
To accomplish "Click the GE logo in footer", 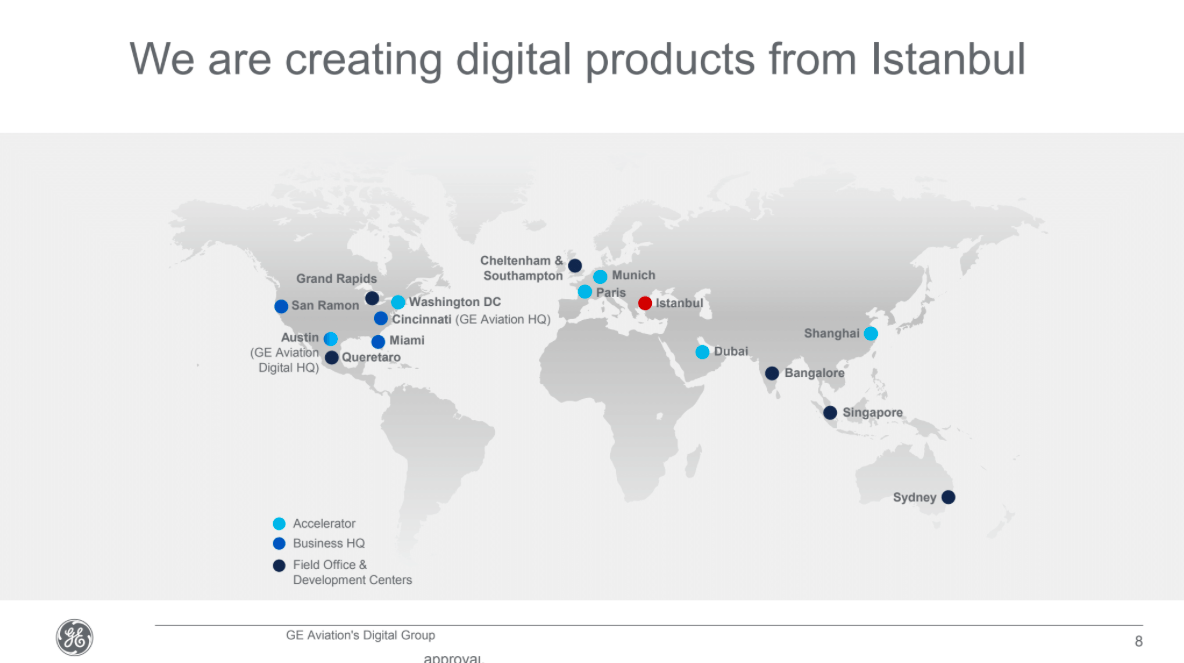I will click(74, 638).
